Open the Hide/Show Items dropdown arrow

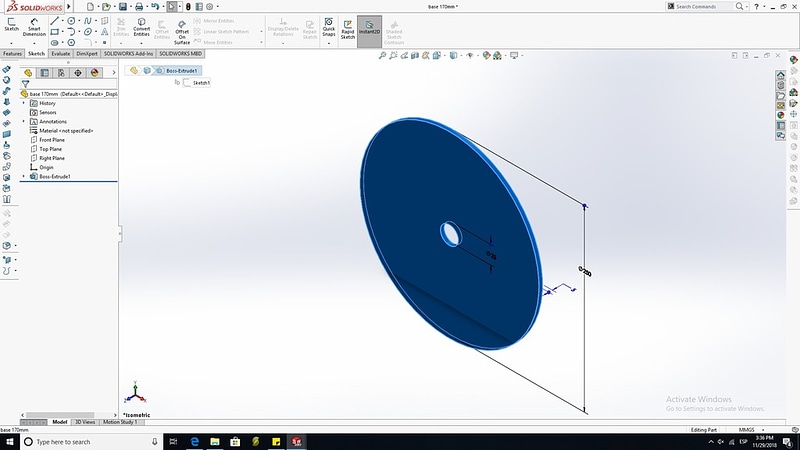click(477, 55)
